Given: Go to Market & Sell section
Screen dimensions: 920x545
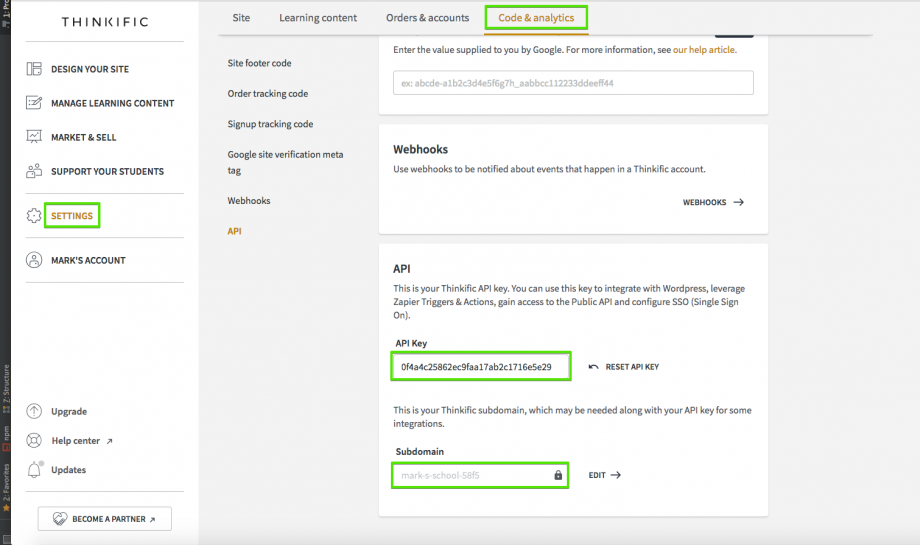Looking at the screenshot, I should point(83,137).
